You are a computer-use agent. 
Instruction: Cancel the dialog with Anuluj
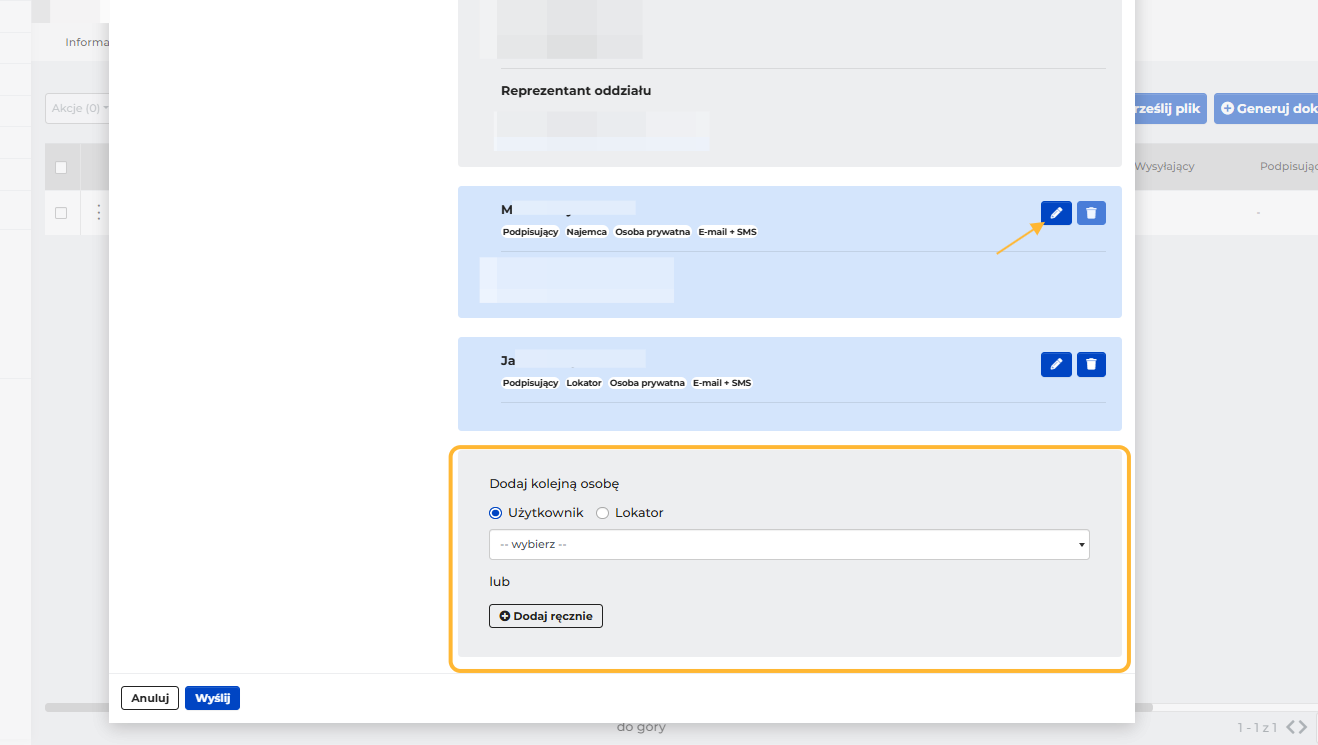click(150, 698)
